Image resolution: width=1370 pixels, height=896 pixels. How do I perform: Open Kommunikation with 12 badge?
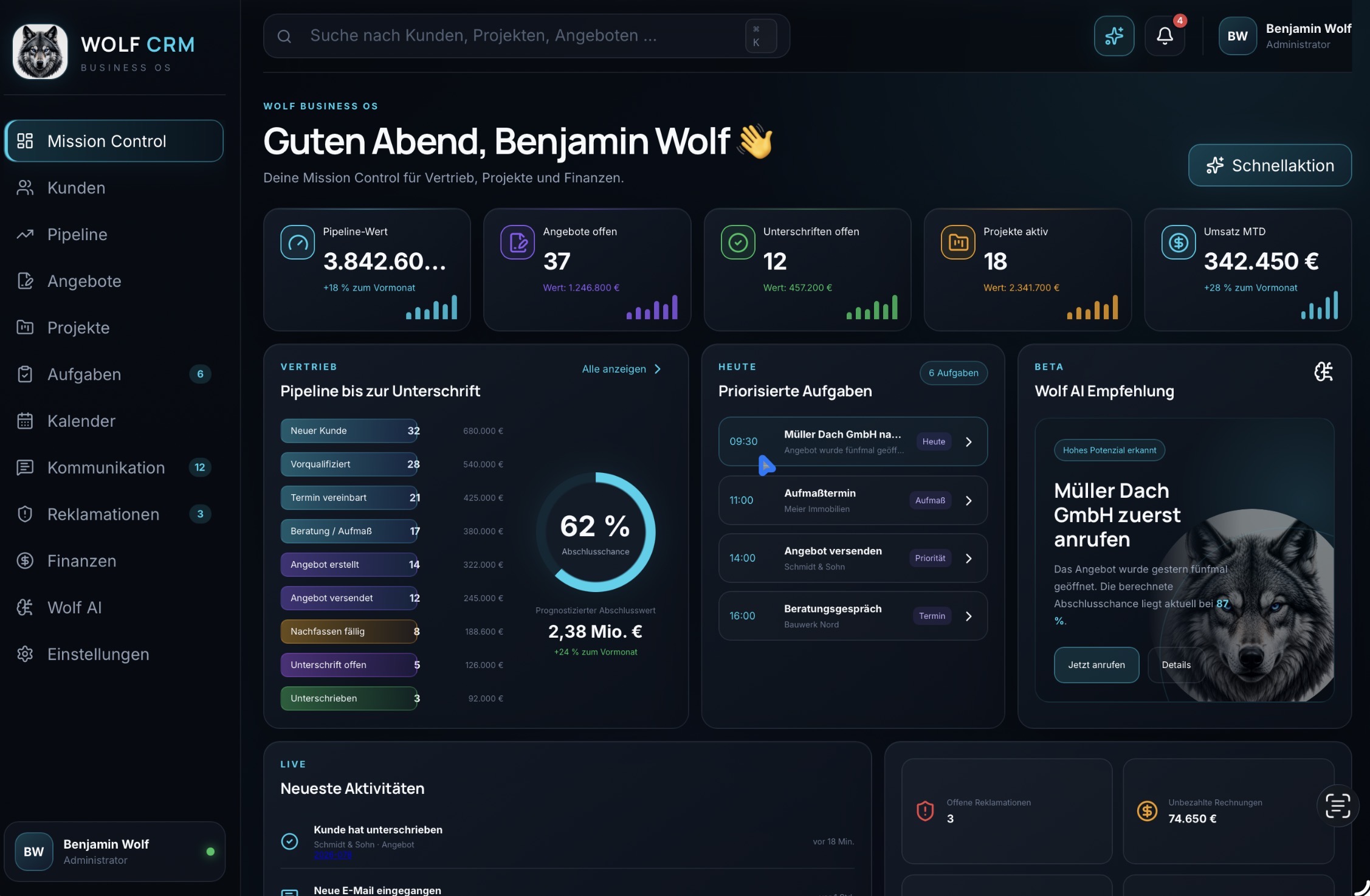[x=114, y=467]
